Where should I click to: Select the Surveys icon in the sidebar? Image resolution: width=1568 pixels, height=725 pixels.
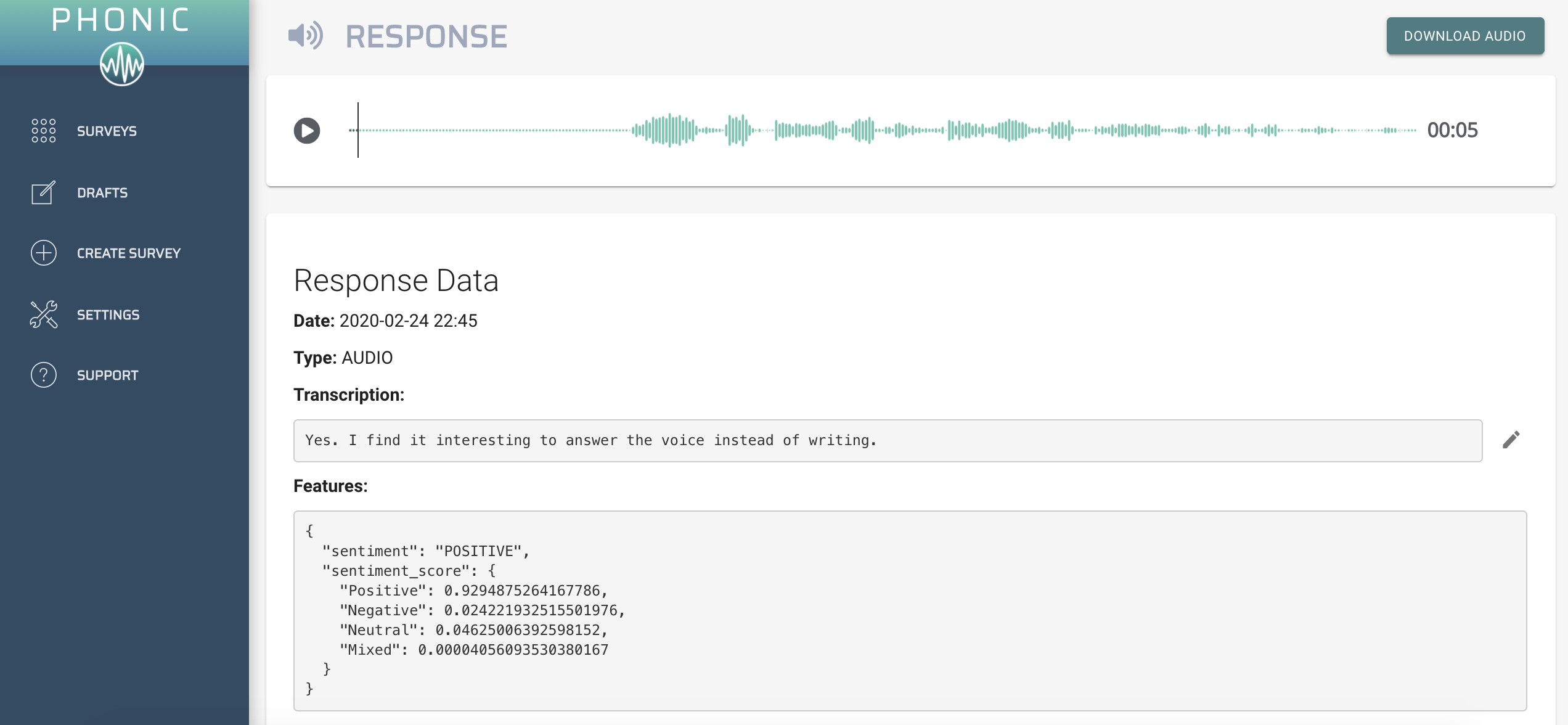[x=43, y=130]
